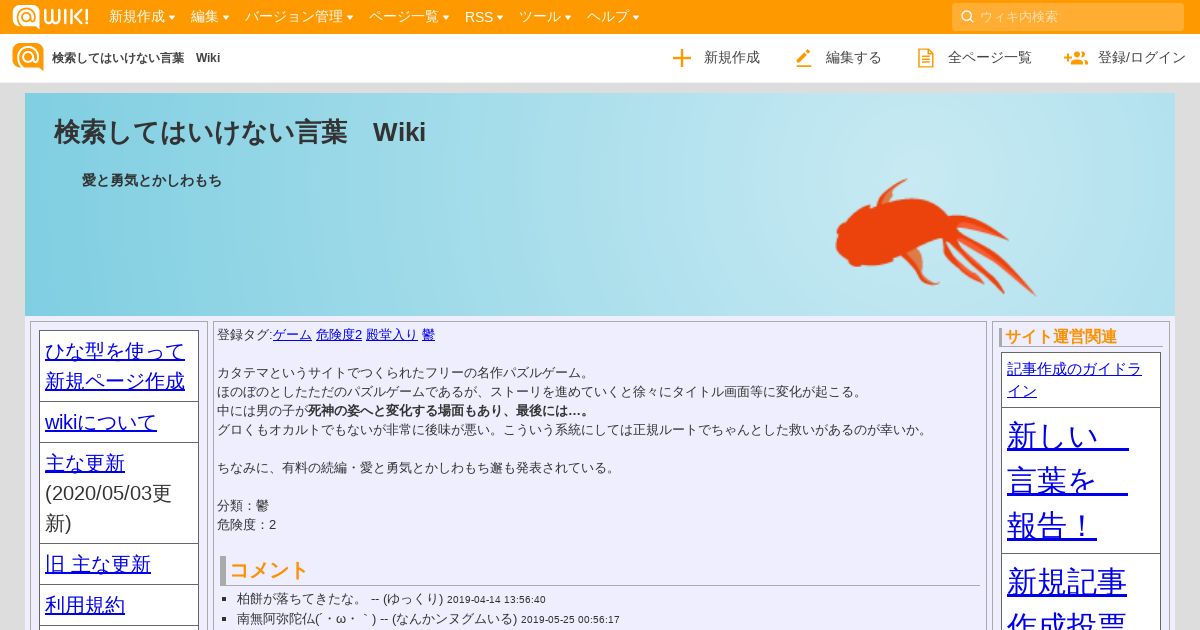Click small header text 検索してはいけない言葉 Wiki
The width and height of the screenshot is (1200, 630).
tap(136, 58)
